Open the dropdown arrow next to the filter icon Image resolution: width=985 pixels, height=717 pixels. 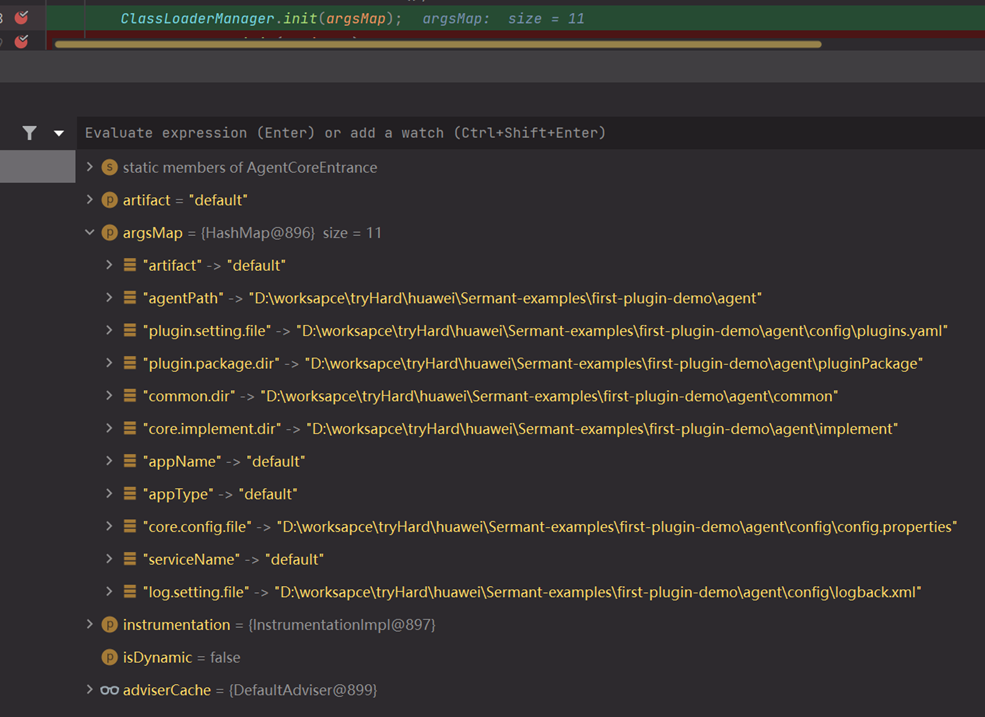pos(59,133)
